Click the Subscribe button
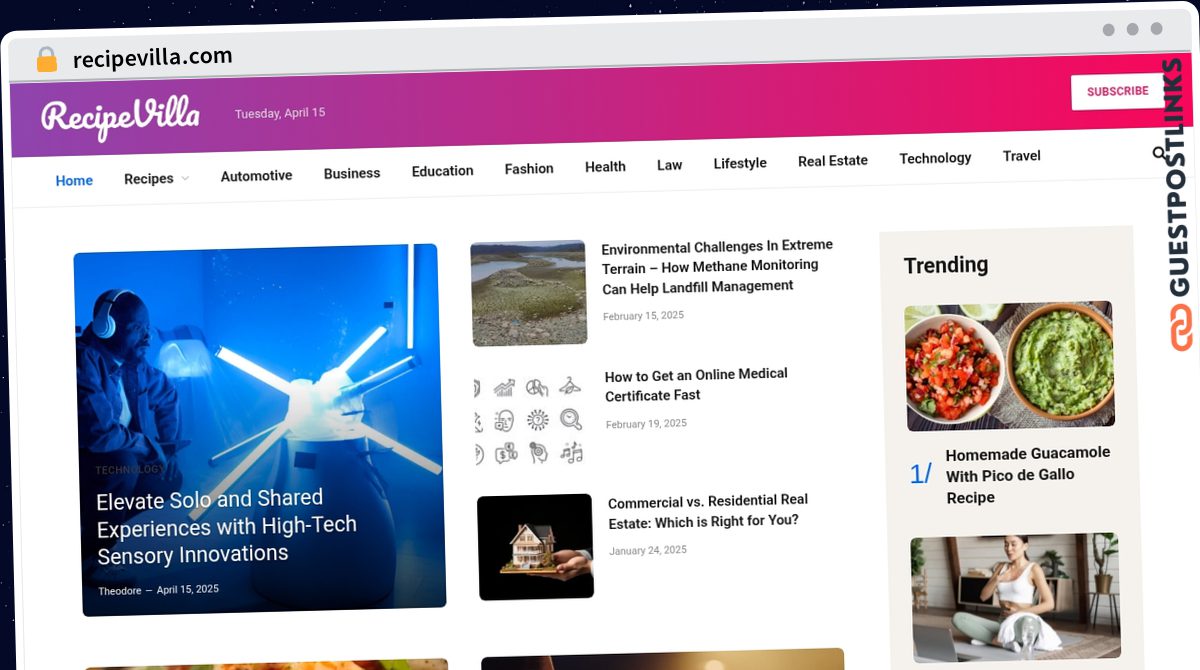Viewport: 1200px width, 670px height. tap(1118, 91)
